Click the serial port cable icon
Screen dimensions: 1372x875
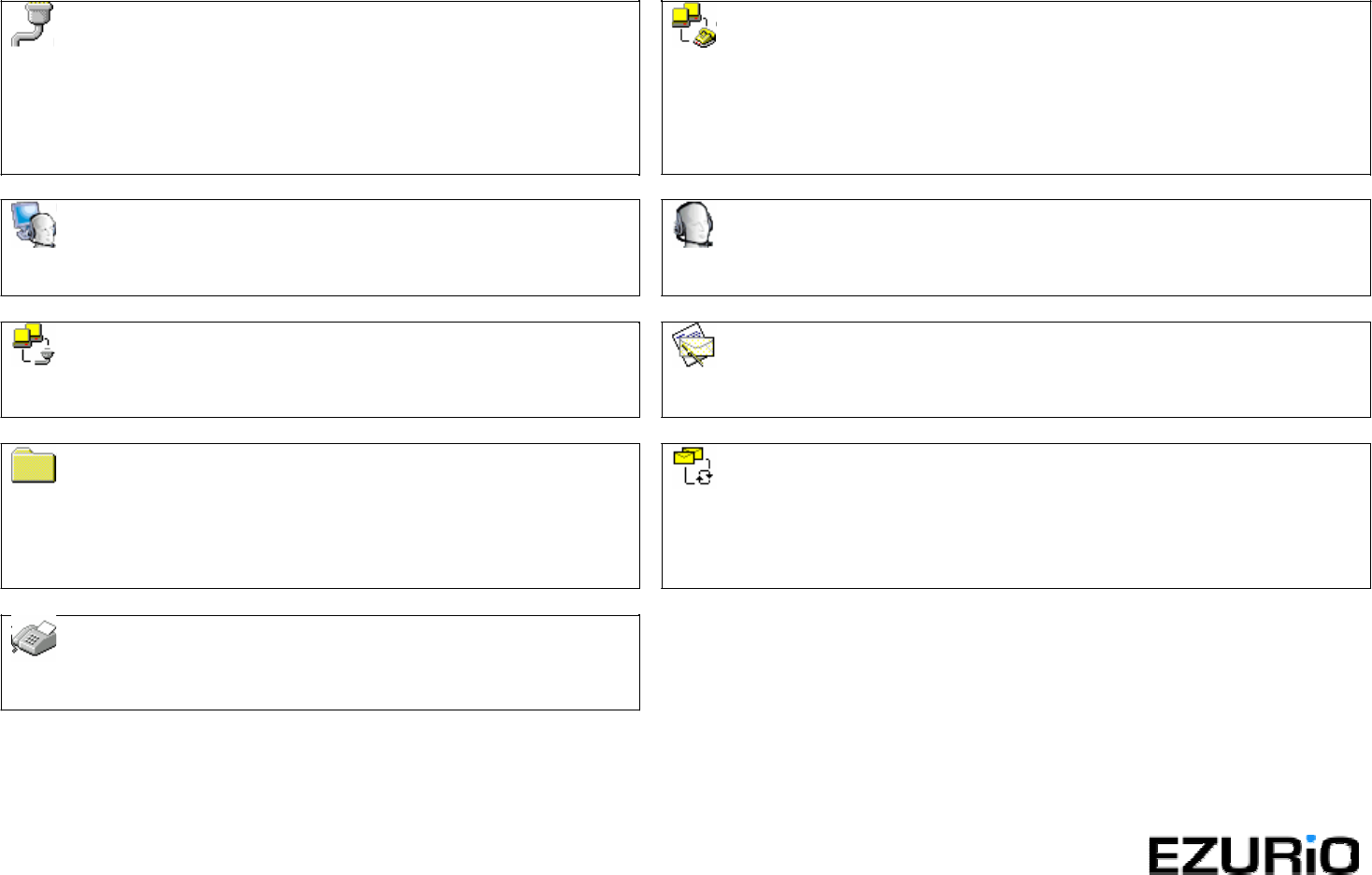[x=34, y=24]
